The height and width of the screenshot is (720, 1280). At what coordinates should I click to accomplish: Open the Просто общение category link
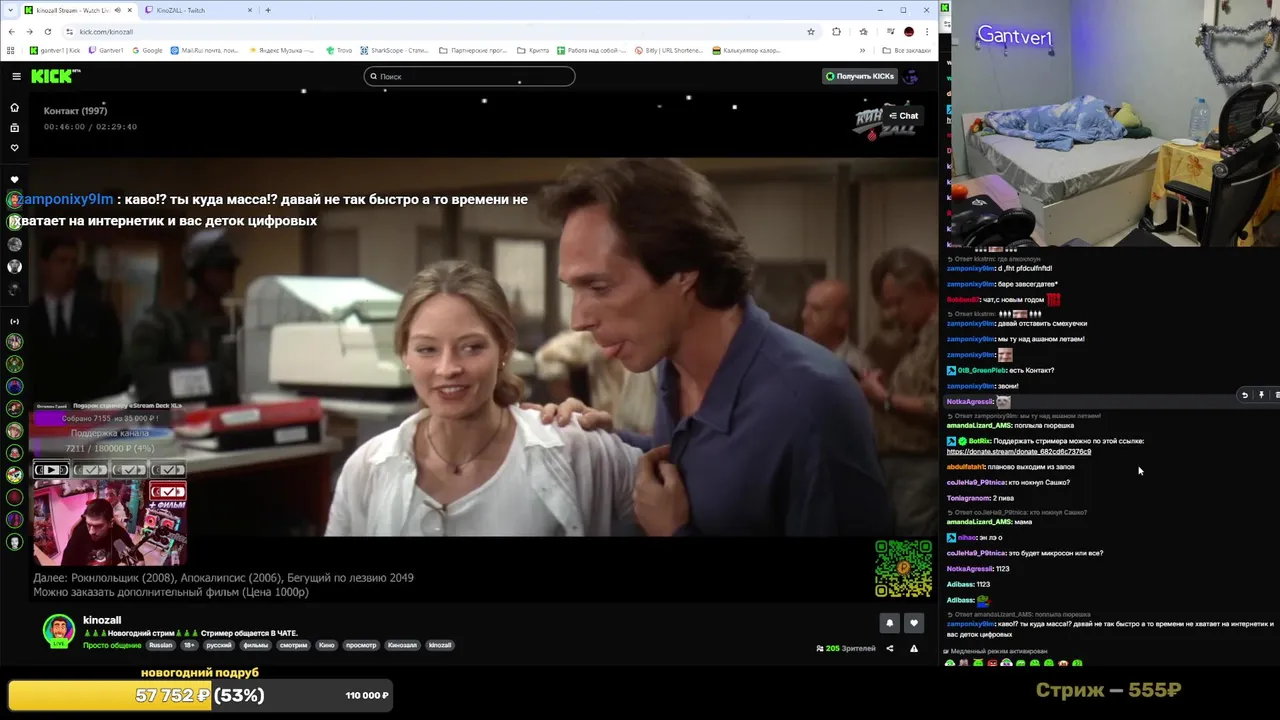point(112,645)
